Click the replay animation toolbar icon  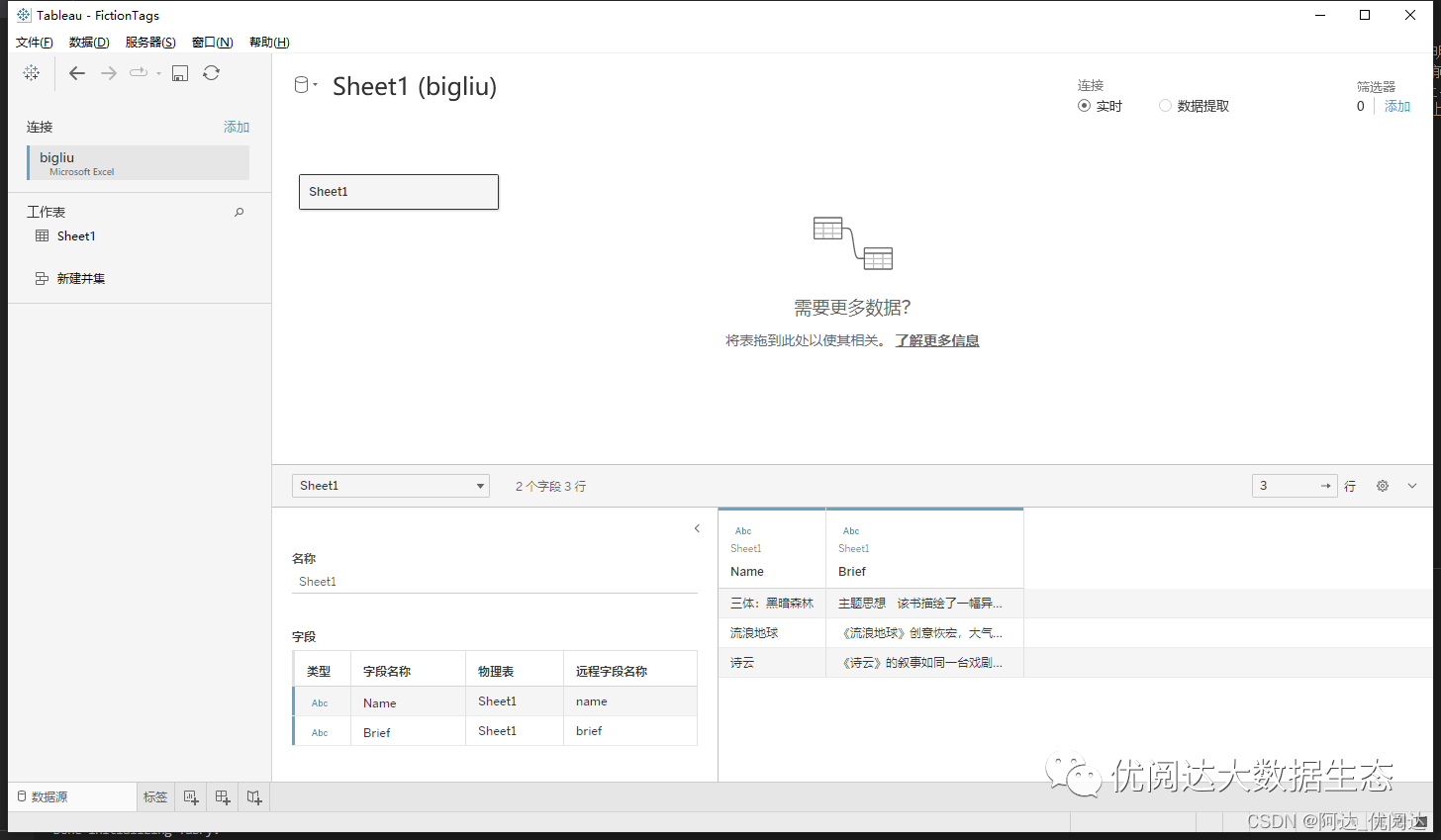[139, 72]
